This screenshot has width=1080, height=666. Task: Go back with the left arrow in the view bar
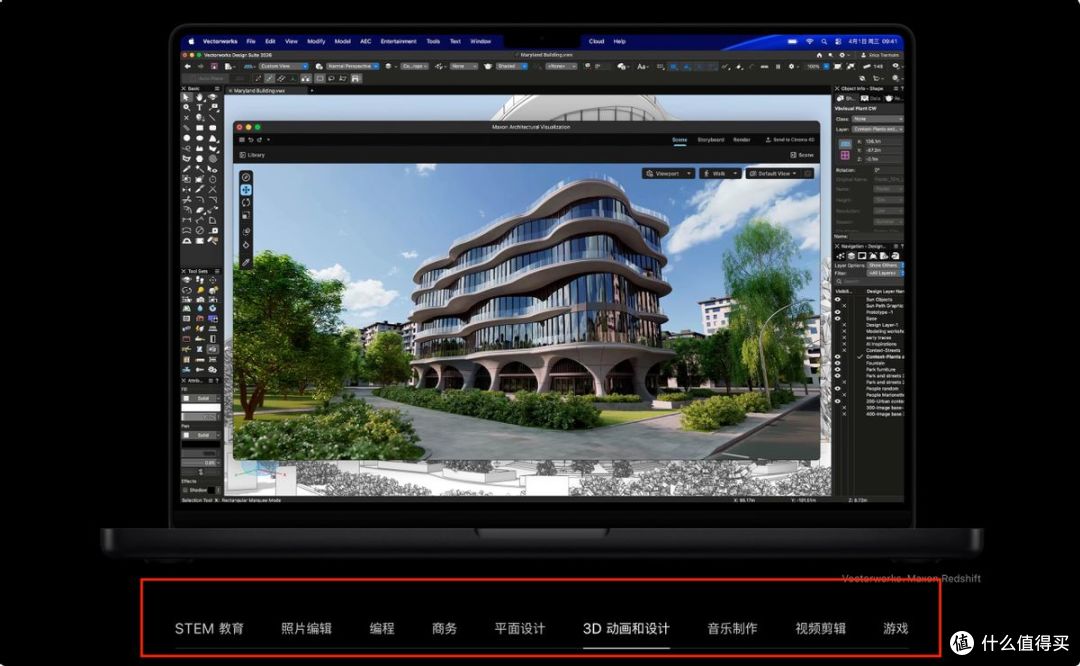(x=187, y=66)
